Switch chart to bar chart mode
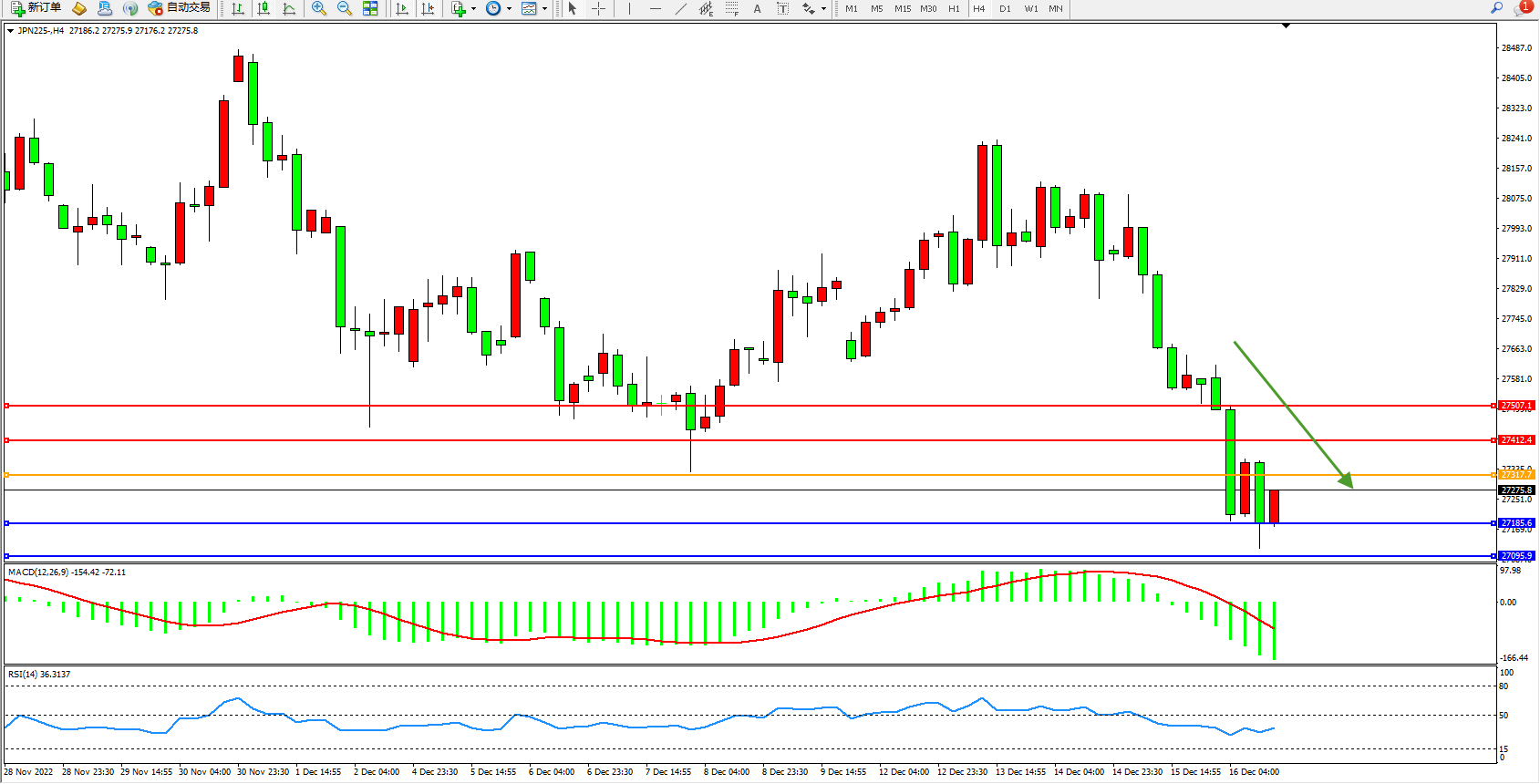The height and width of the screenshot is (784, 1540). click(238, 8)
